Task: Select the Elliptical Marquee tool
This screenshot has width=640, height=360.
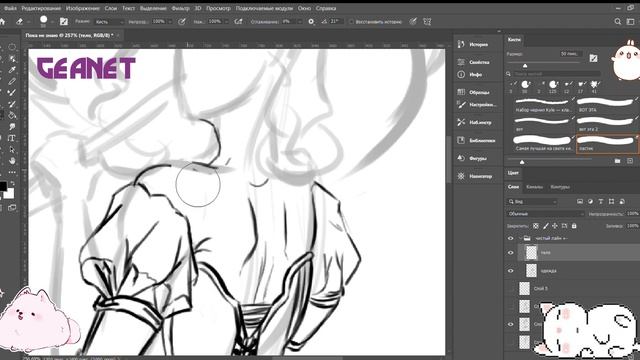Action: click(x=12, y=47)
